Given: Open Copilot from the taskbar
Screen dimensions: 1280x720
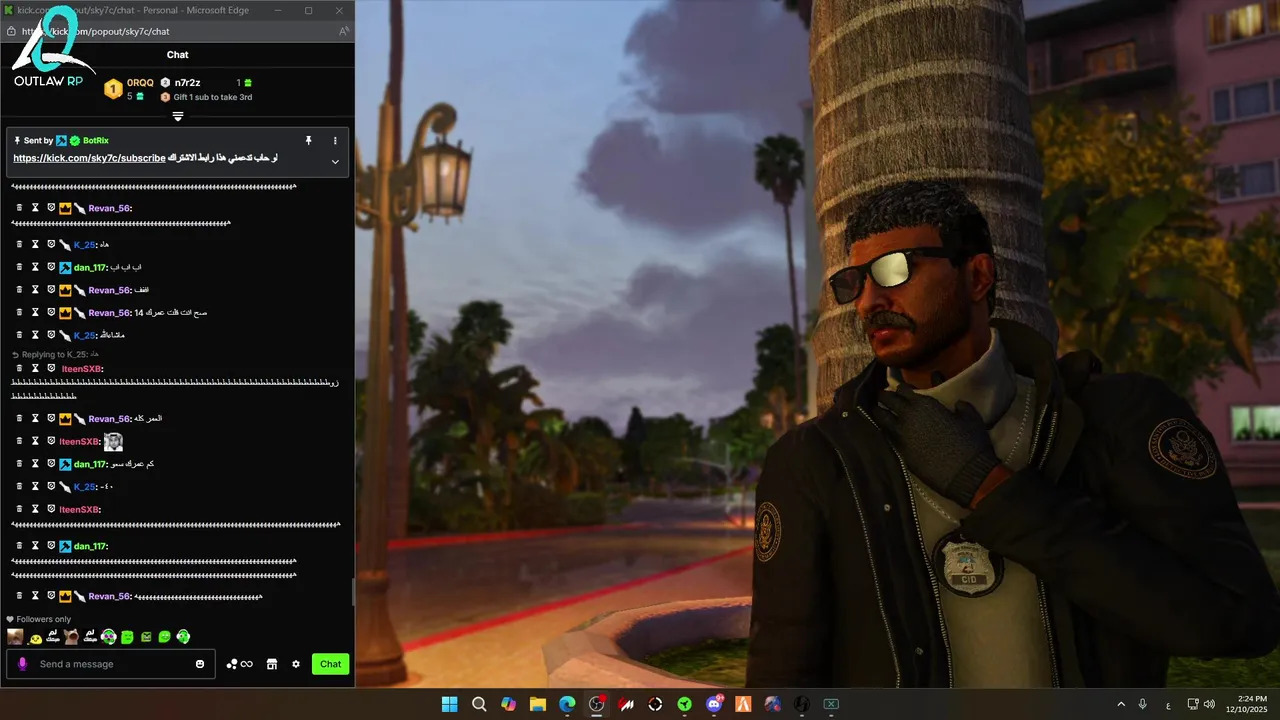Looking at the screenshot, I should tap(508, 704).
